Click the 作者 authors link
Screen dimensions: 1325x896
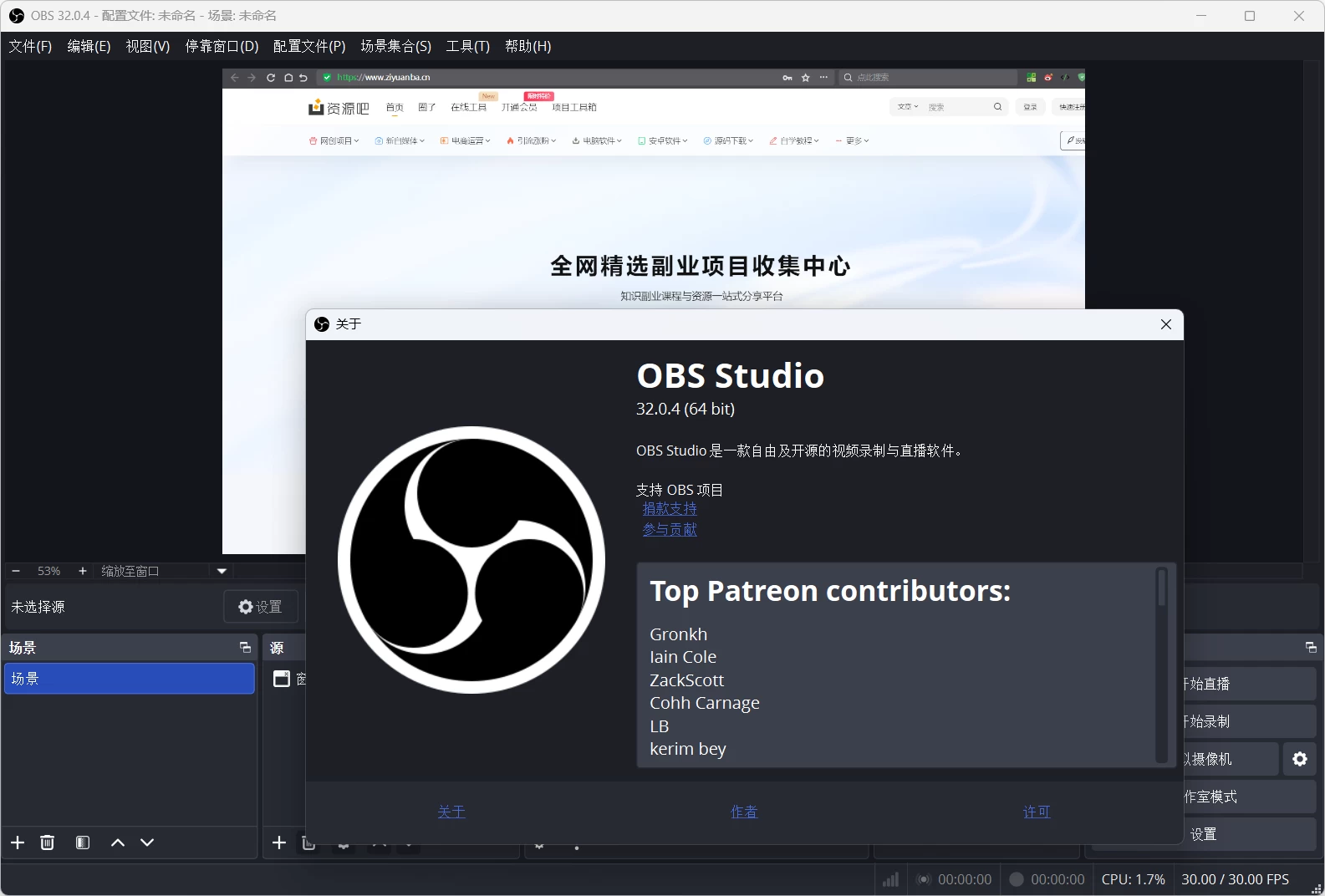click(744, 812)
